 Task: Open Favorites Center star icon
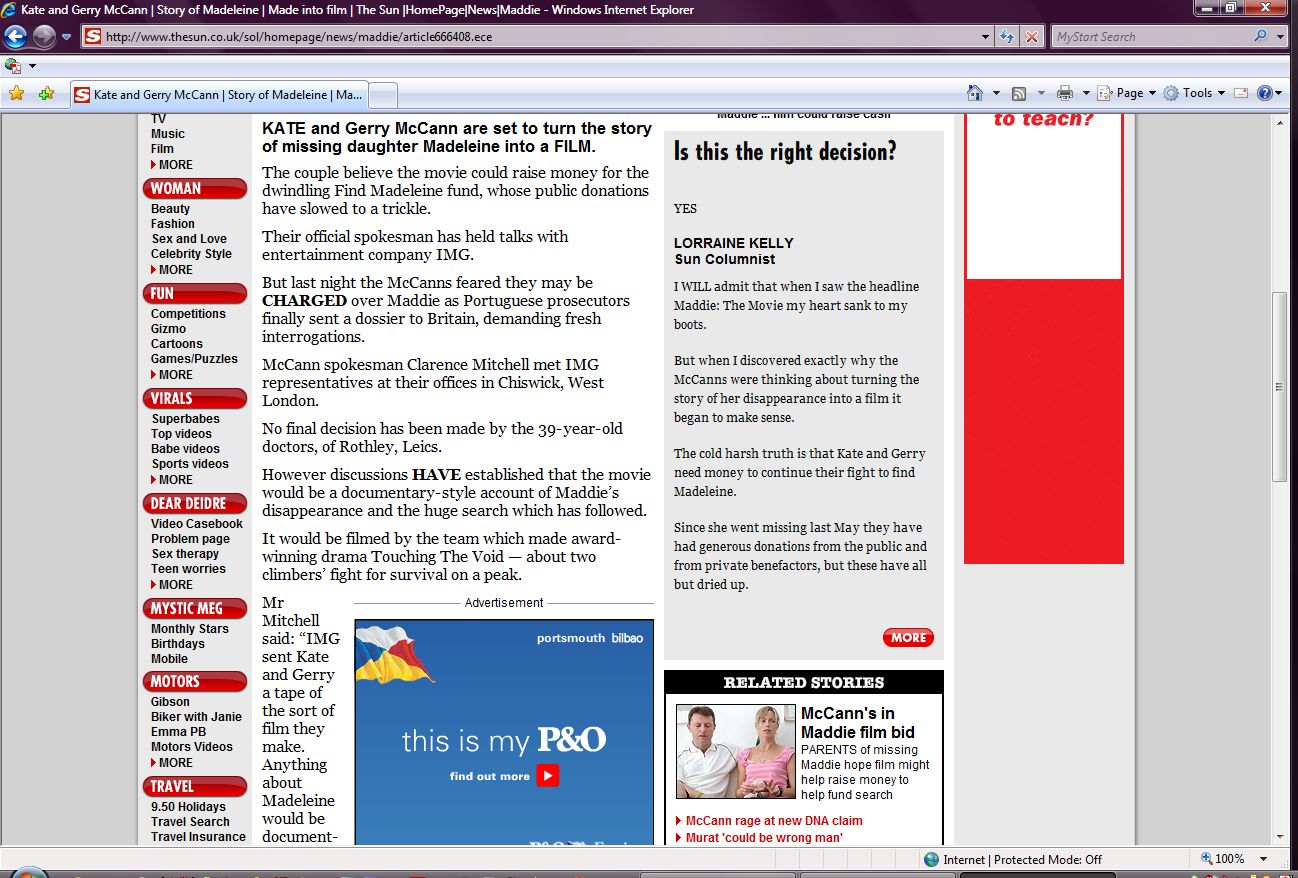16,94
